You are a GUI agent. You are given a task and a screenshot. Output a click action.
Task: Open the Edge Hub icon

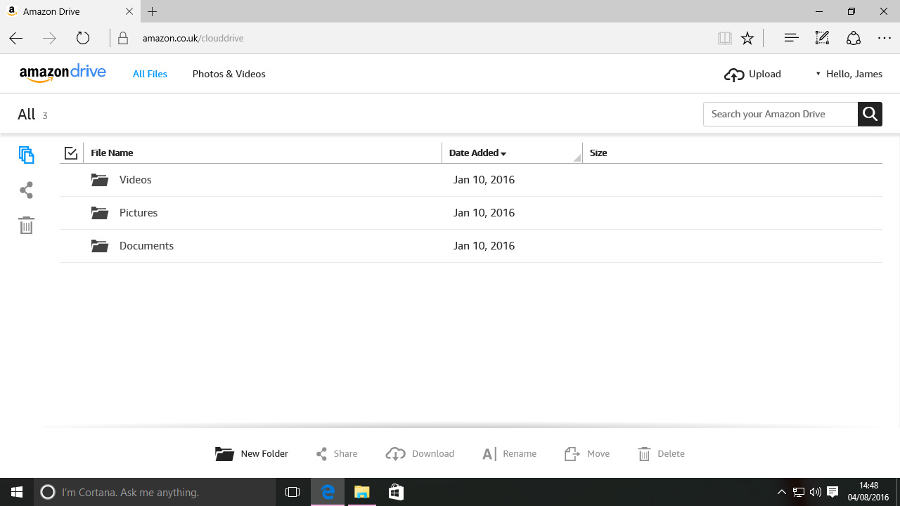(791, 38)
